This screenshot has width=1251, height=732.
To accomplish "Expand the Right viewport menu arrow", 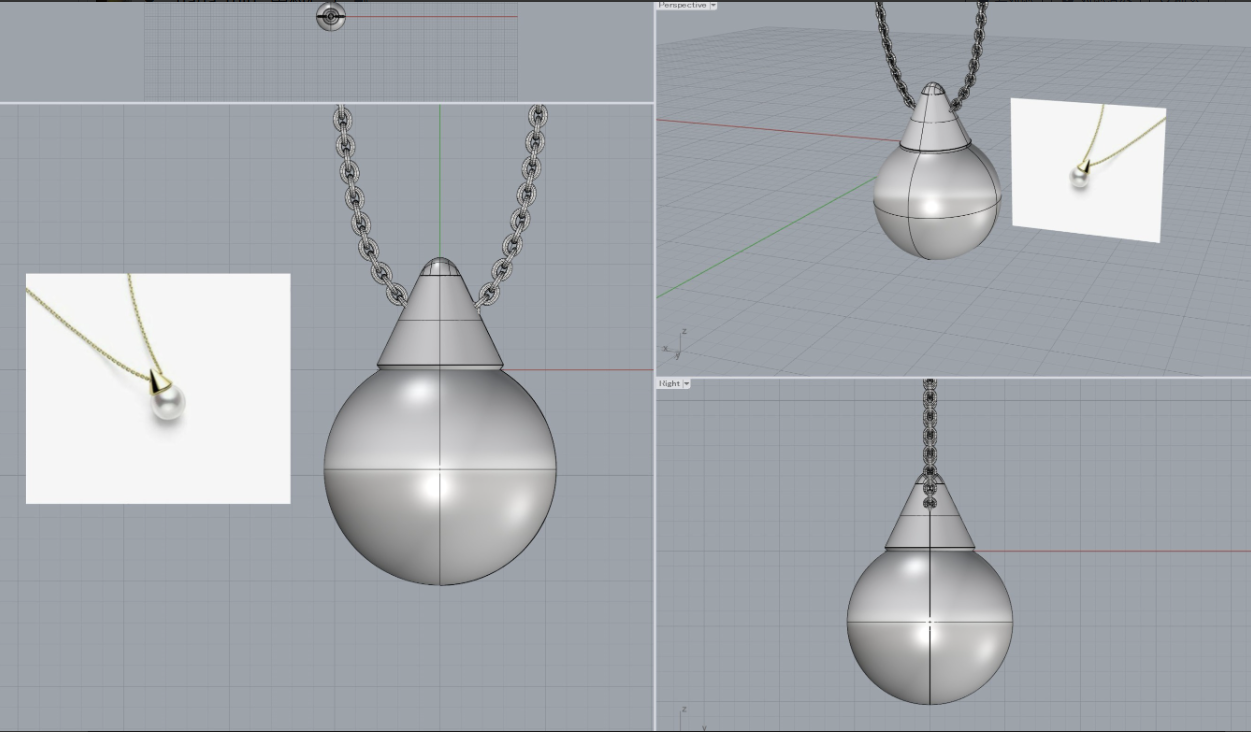I will point(686,383).
